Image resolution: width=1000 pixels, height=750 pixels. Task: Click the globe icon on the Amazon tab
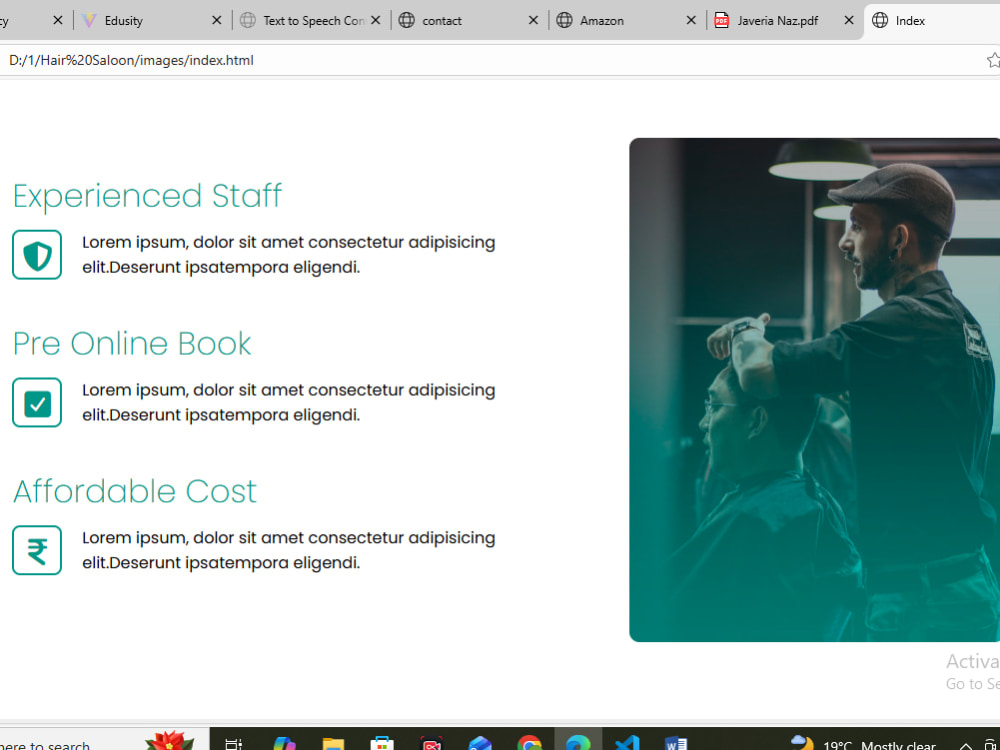[x=564, y=20]
